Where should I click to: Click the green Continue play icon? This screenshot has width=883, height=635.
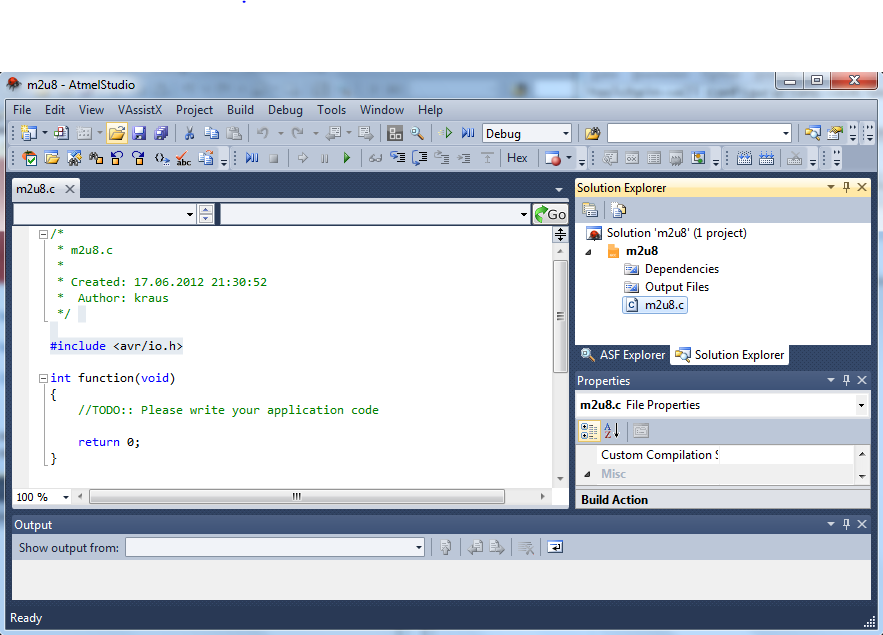(x=347, y=159)
